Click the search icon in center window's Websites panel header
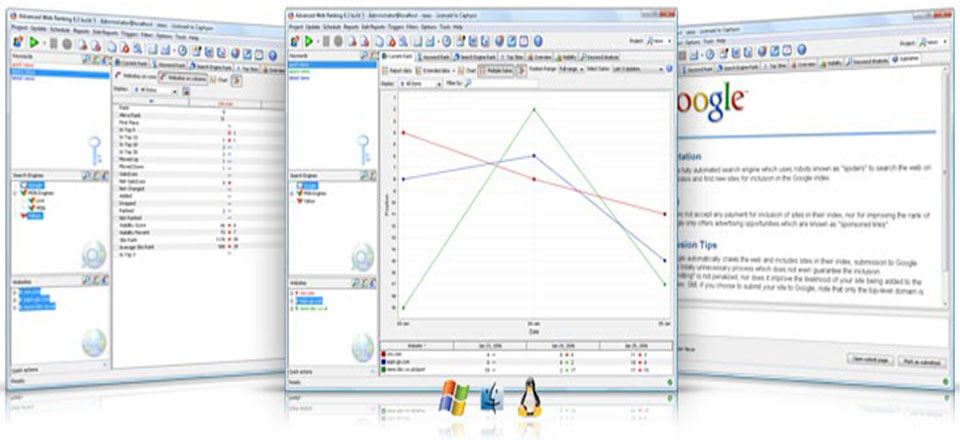 point(354,284)
